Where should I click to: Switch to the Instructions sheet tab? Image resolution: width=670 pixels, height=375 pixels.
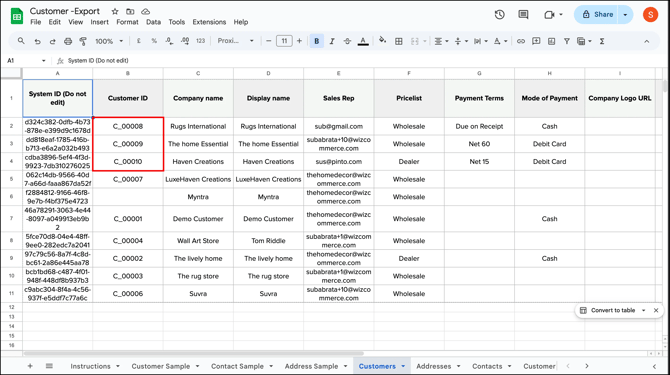click(91, 366)
